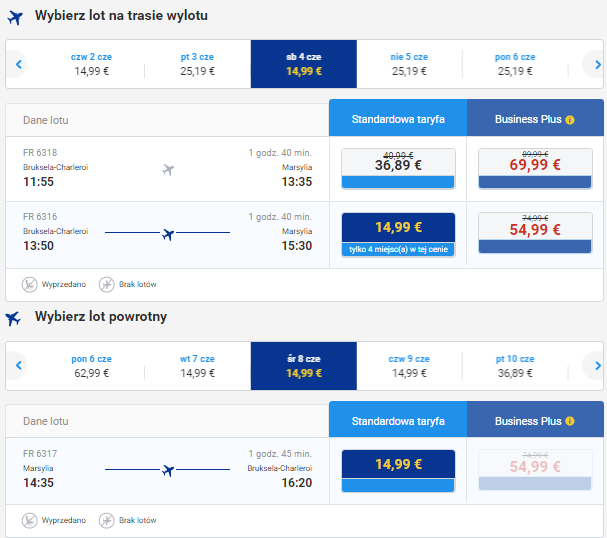
Task: Choose 69,99 € Business Plus fare for FR 6318
Action: 535,168
